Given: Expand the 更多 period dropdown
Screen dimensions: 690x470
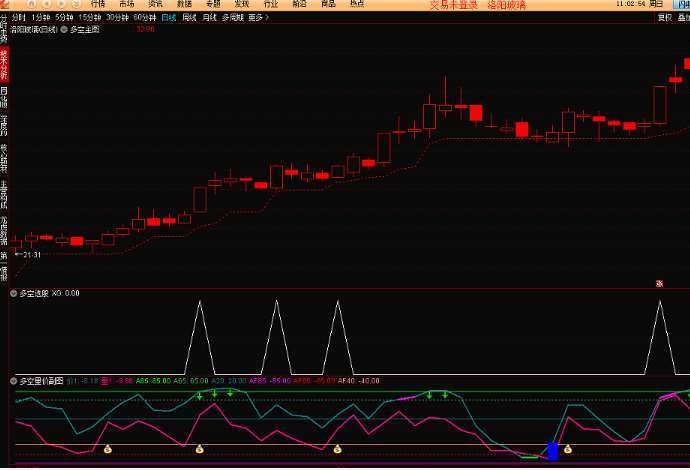Looking at the screenshot, I should [260, 18].
